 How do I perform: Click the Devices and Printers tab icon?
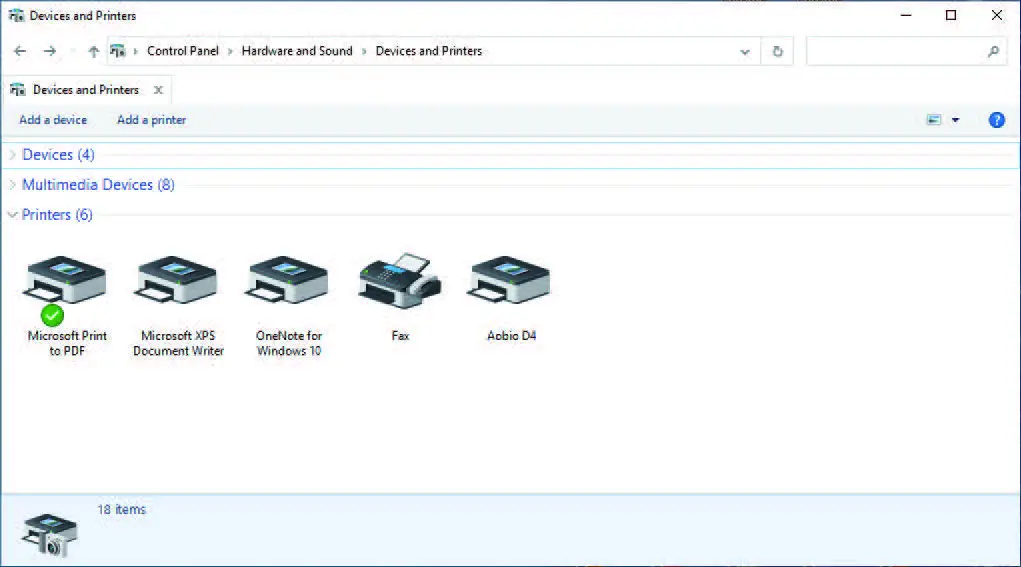coord(18,90)
